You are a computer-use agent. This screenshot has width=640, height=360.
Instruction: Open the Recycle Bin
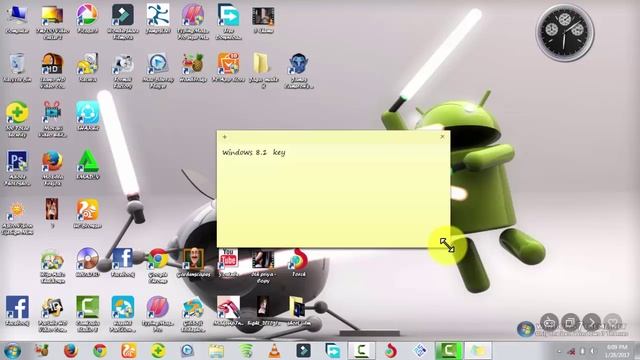[x=17, y=67]
